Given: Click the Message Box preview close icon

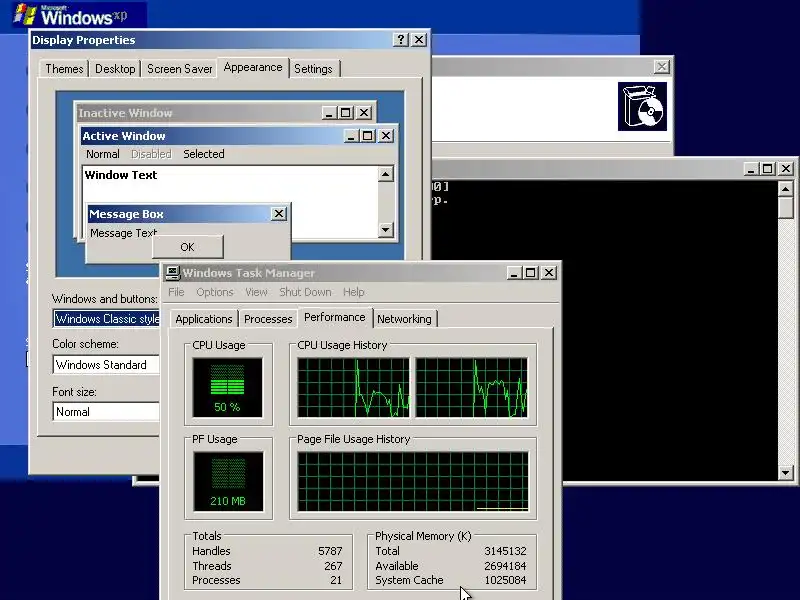Looking at the screenshot, I should (x=279, y=214).
